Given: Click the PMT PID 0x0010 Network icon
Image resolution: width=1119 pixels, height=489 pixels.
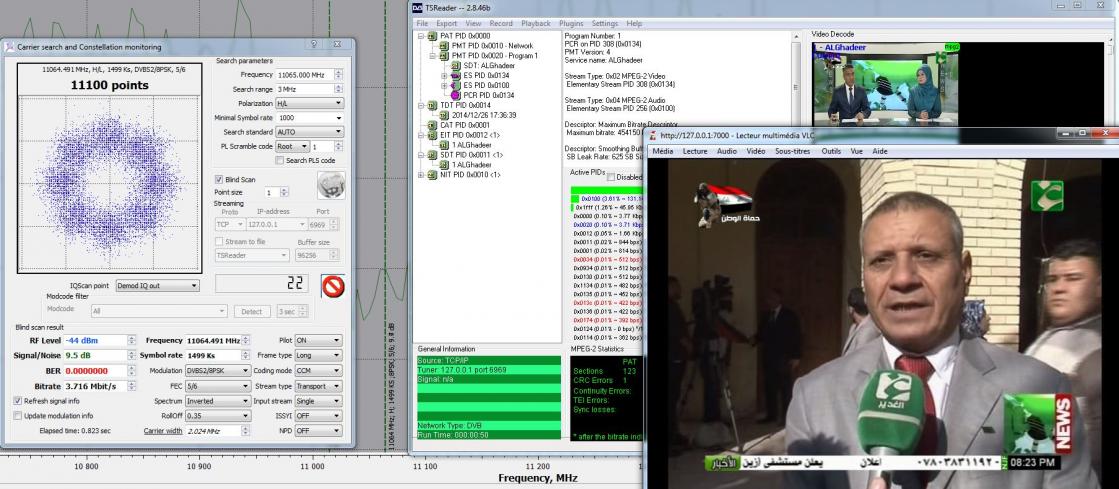Looking at the screenshot, I should click(445, 46).
